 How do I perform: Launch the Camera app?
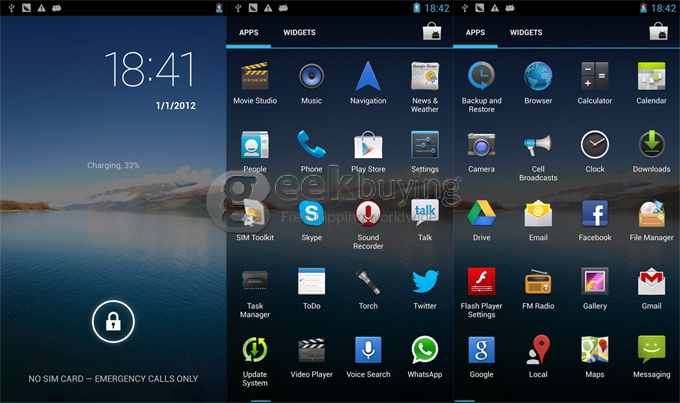pos(481,145)
